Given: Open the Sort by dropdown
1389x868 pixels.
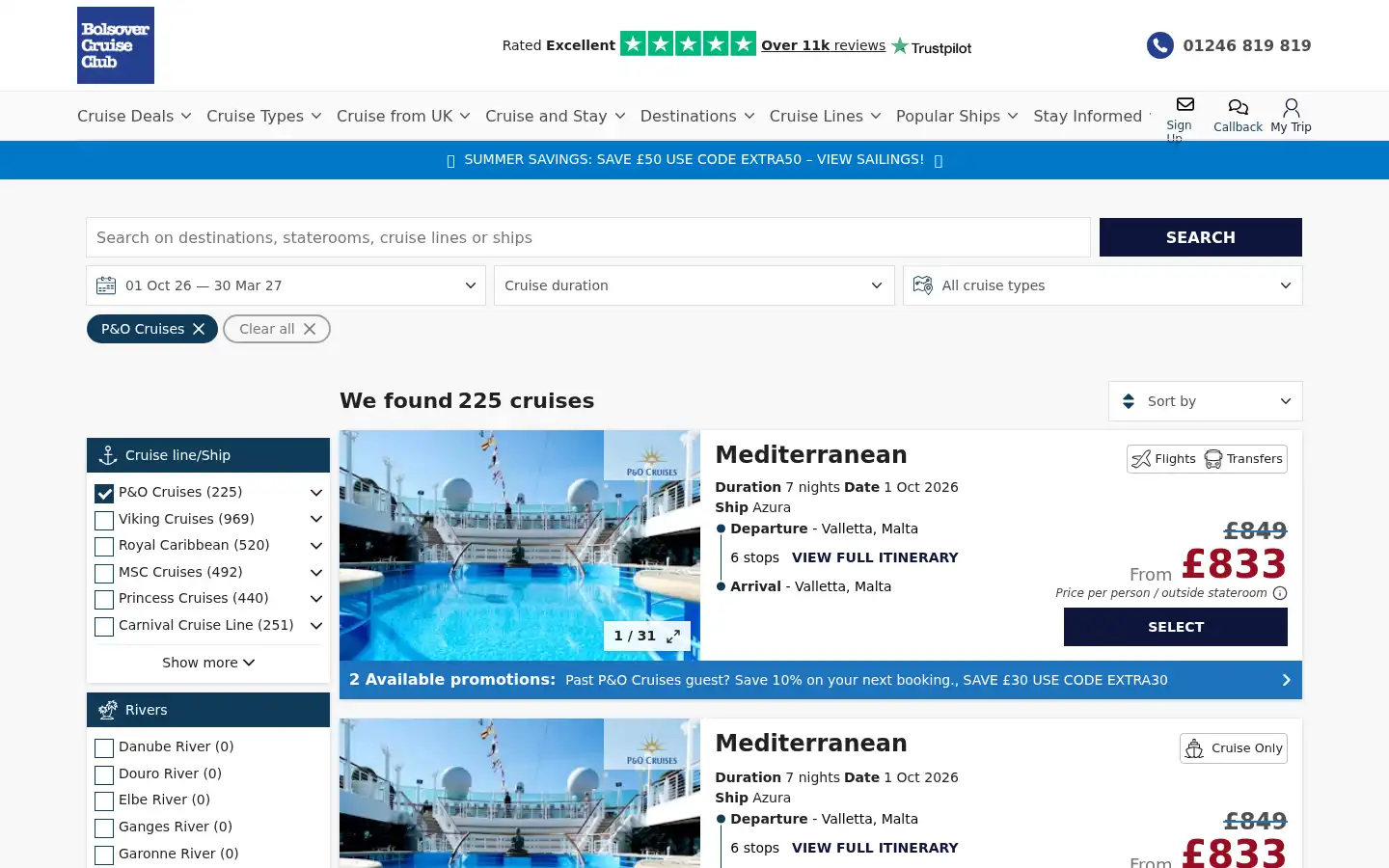Looking at the screenshot, I should pos(1206,401).
